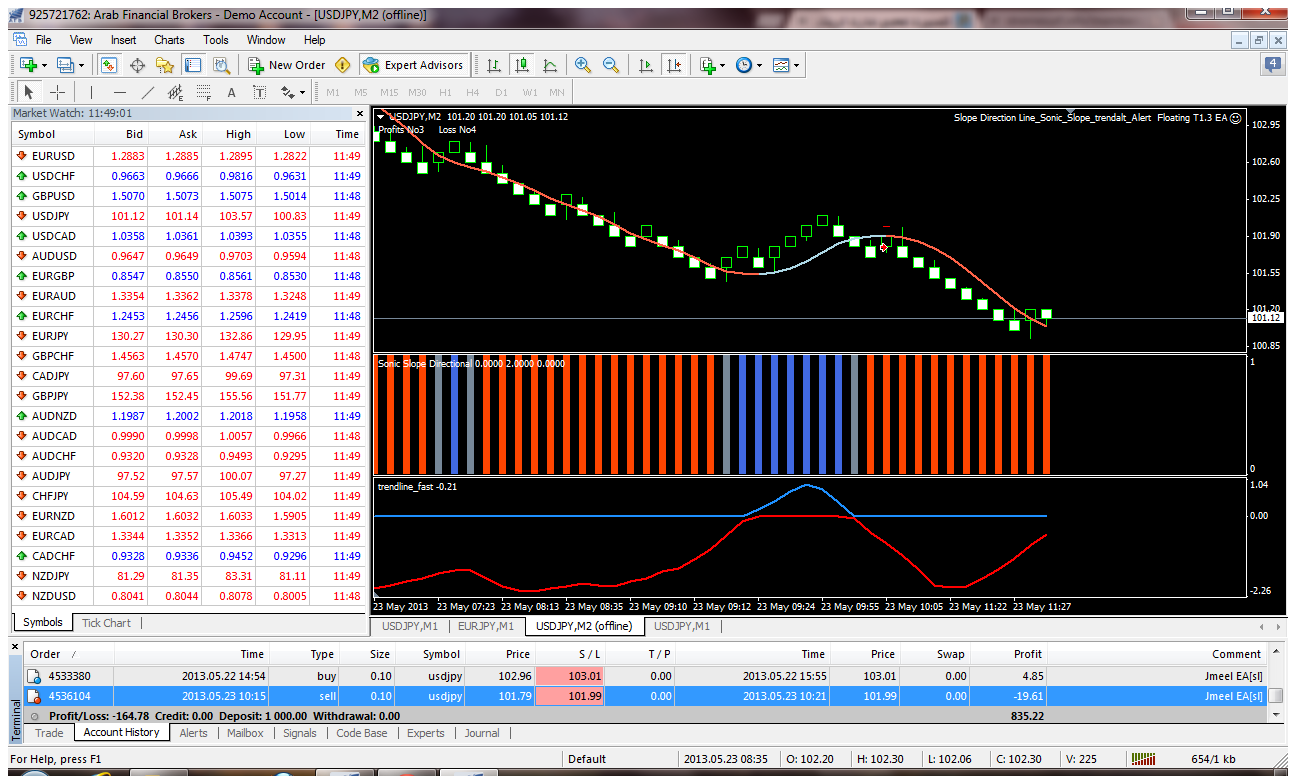Select the EURUSD row in Market Watch
Screen dimensions: 1296x776
187,156
